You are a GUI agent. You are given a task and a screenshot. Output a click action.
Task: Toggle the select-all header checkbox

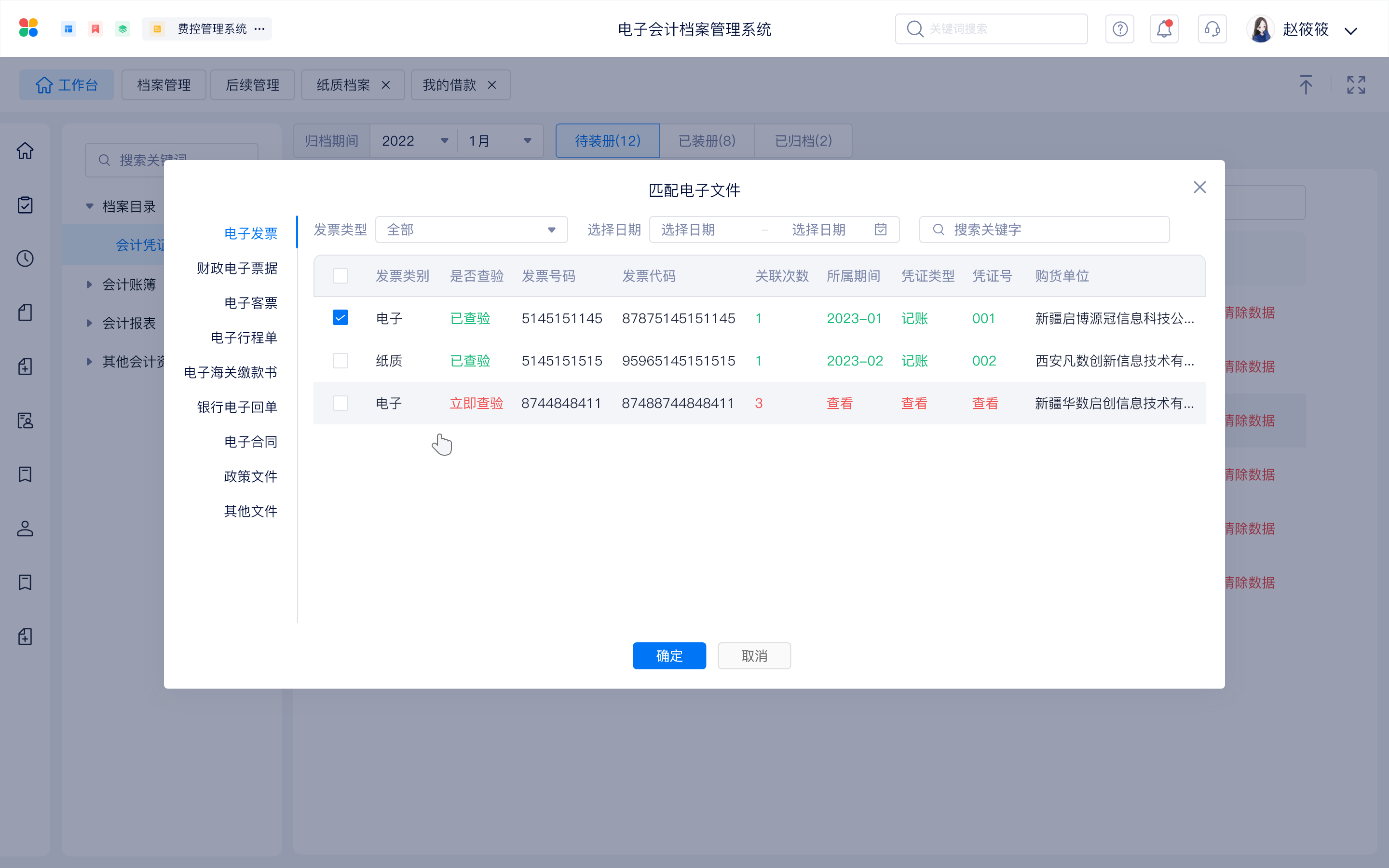(340, 276)
